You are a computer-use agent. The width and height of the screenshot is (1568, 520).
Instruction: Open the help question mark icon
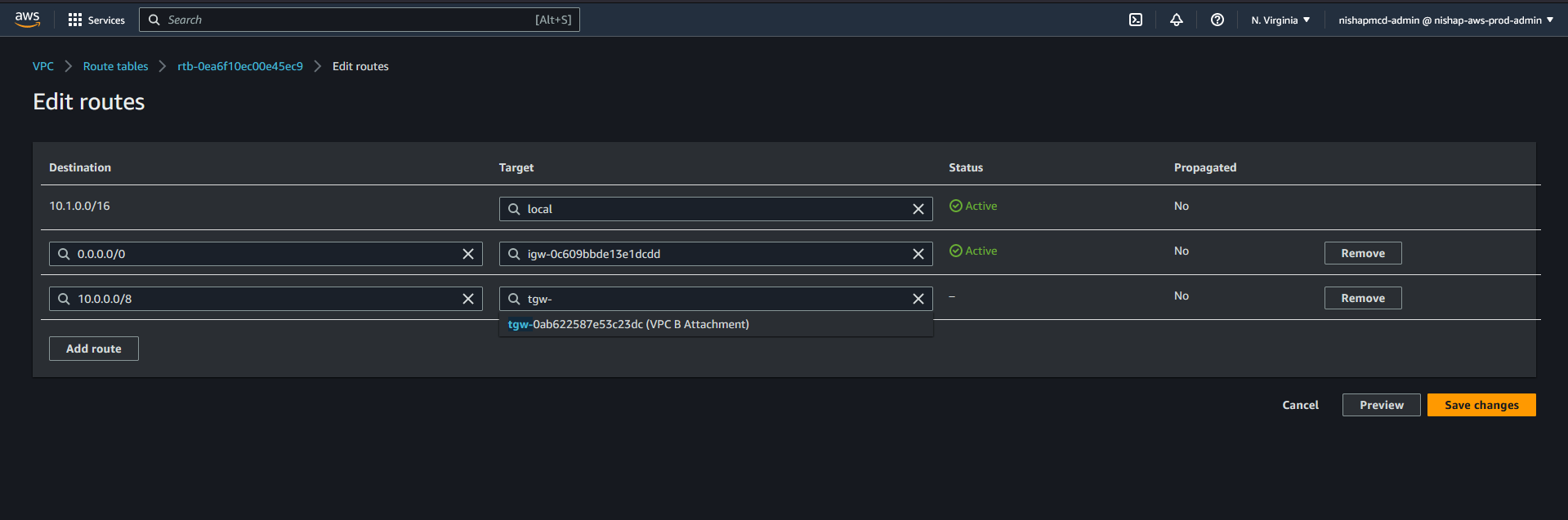pos(1217,20)
